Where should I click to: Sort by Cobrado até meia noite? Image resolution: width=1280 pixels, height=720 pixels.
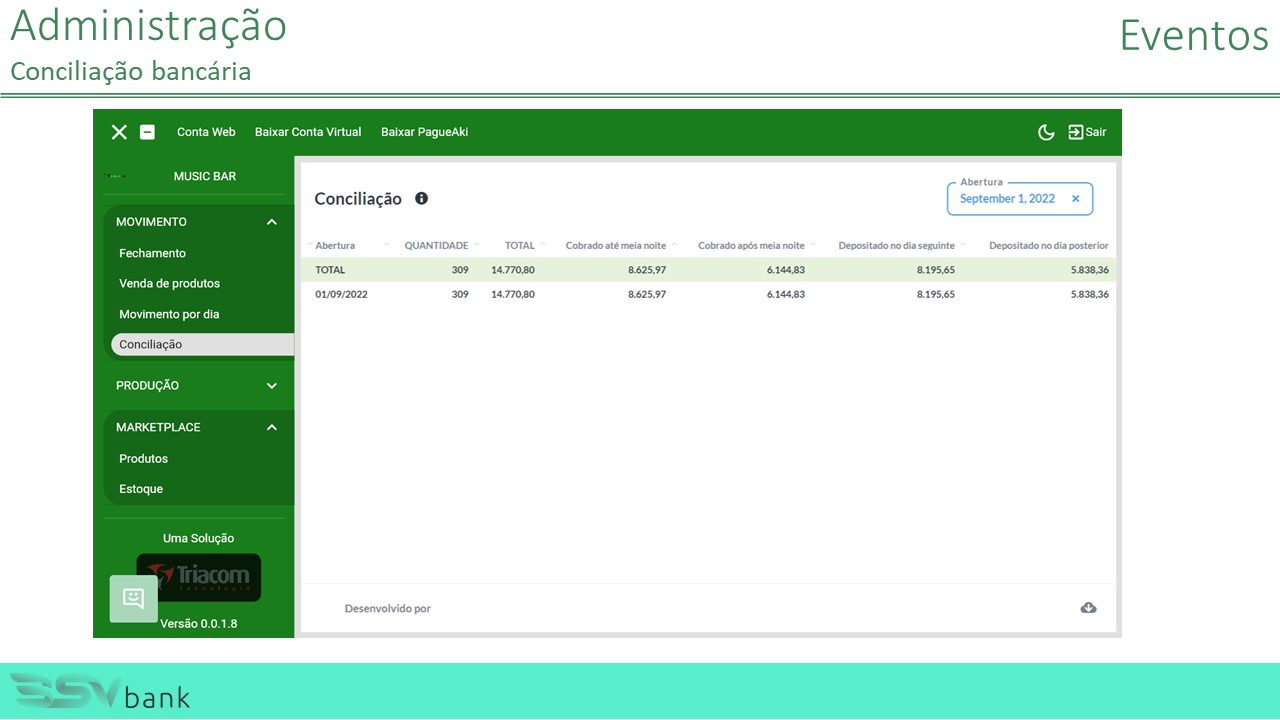pos(616,245)
